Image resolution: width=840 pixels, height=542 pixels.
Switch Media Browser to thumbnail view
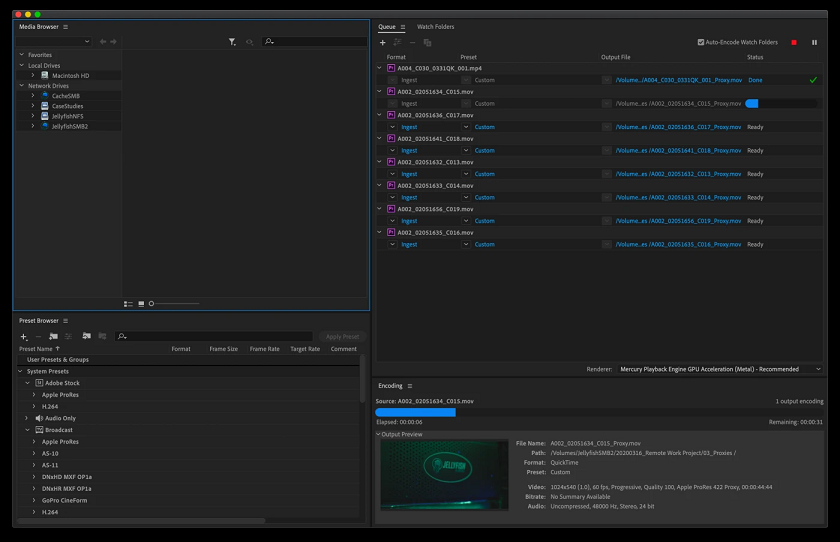[141, 303]
